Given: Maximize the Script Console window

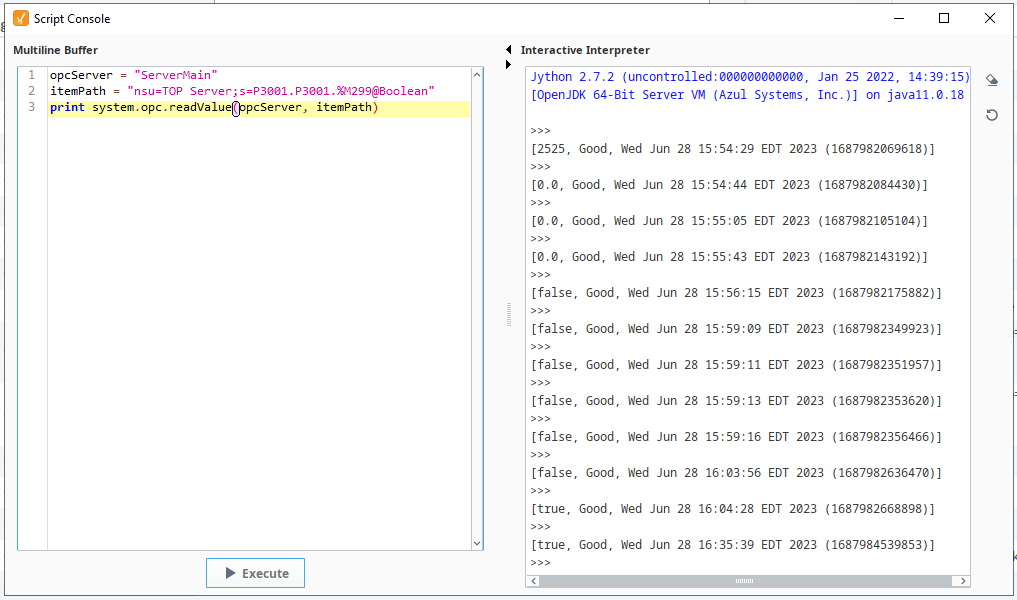Looking at the screenshot, I should [x=944, y=18].
